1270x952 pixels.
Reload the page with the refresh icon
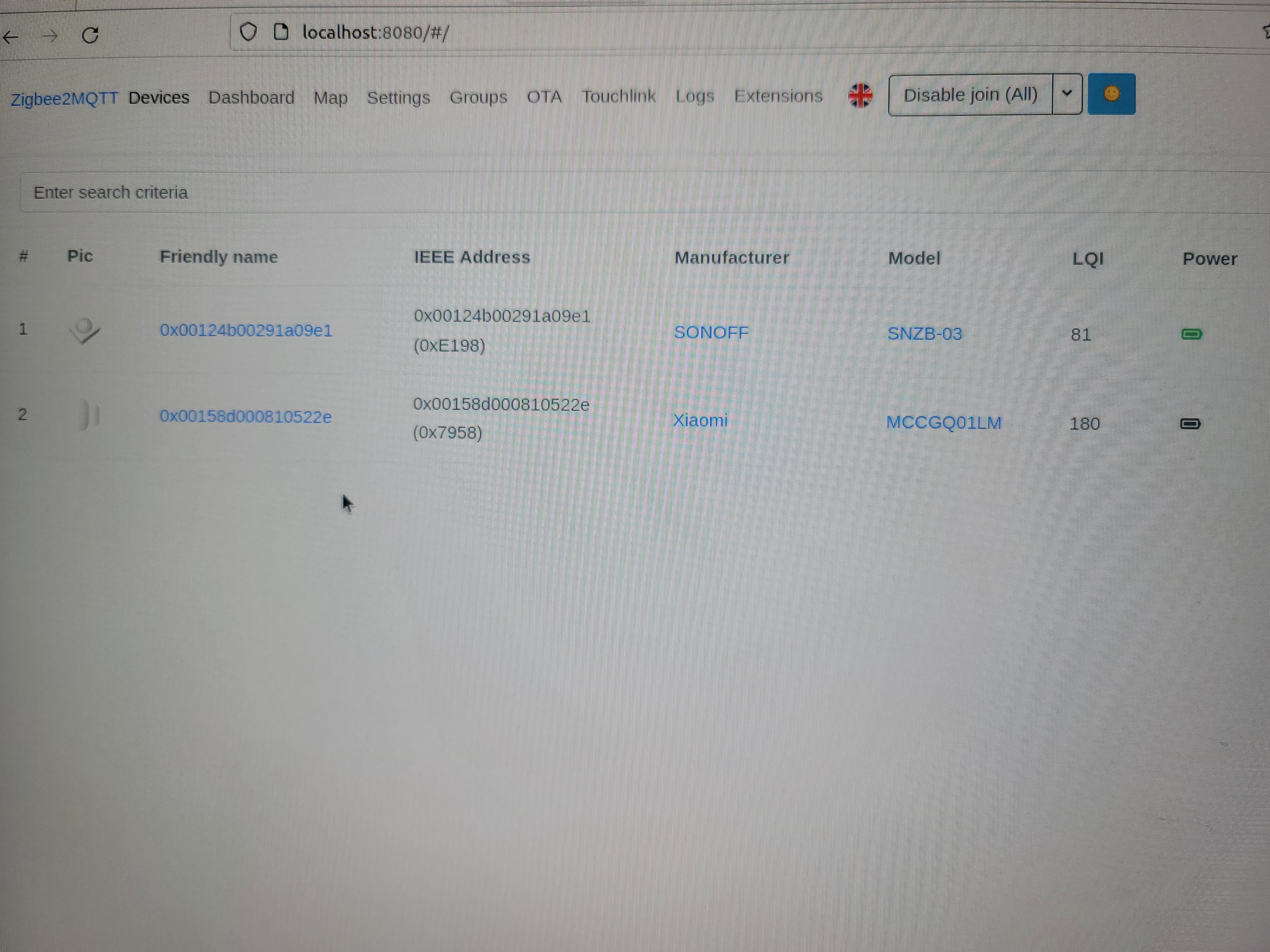point(90,36)
